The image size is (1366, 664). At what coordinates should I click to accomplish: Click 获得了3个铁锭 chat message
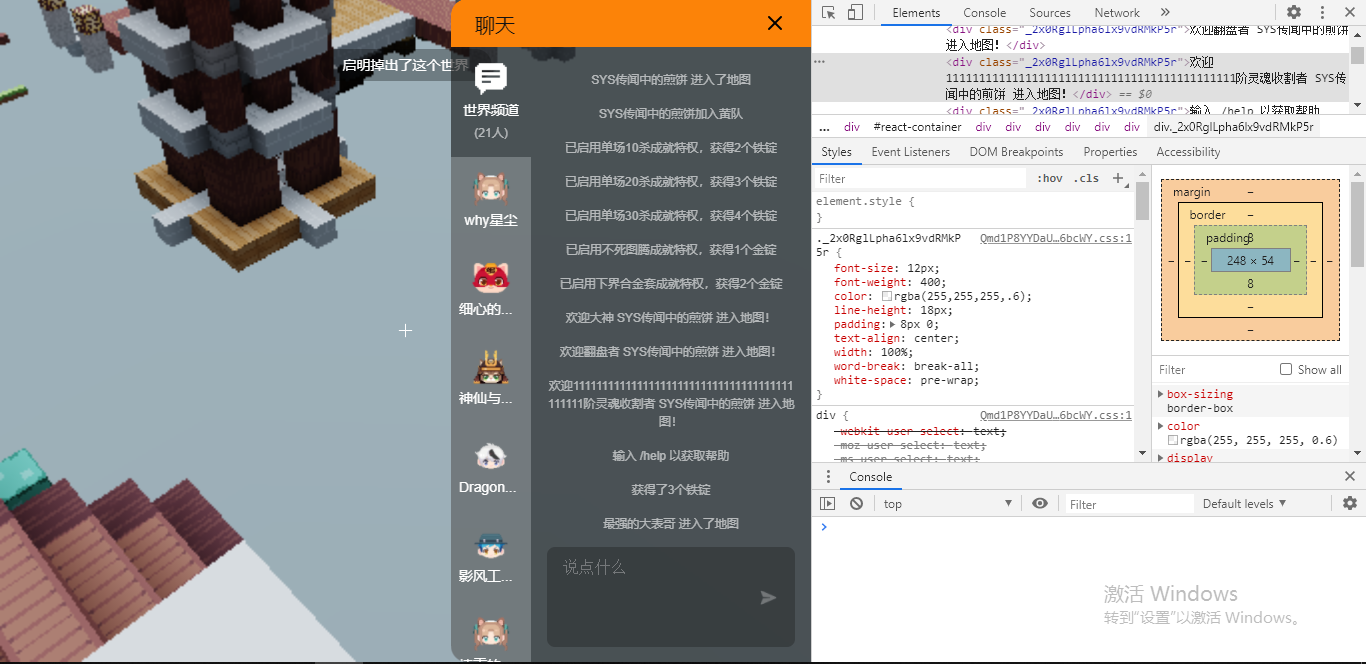click(671, 489)
